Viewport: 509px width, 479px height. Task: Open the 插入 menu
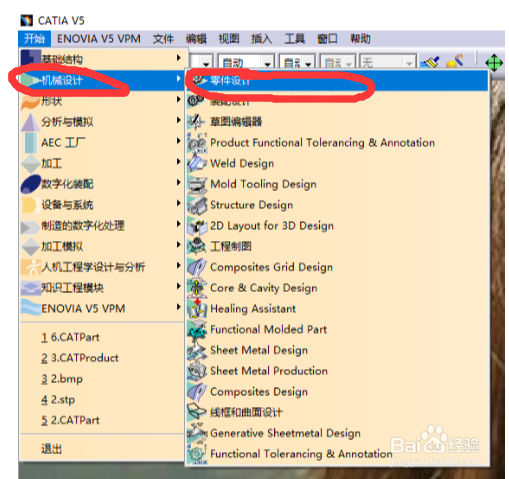(x=262, y=39)
